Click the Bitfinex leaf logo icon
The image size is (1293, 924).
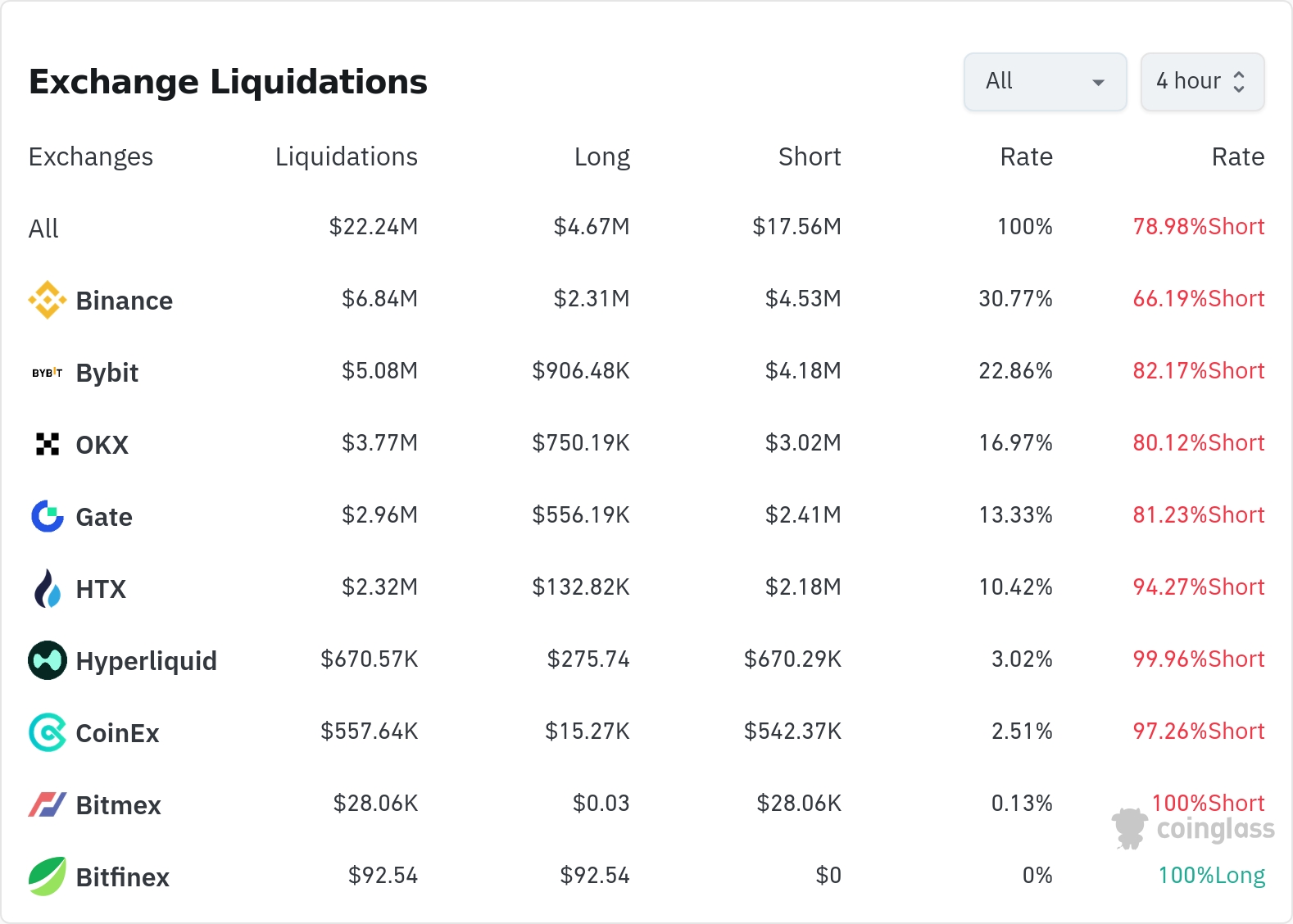48,876
